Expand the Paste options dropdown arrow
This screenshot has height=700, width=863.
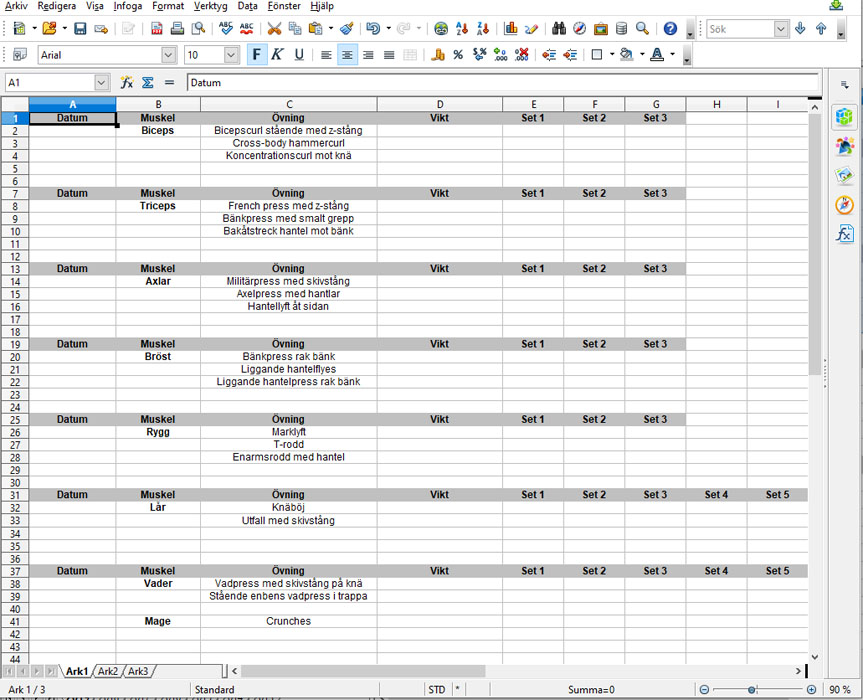pyautogui.click(x=331, y=29)
